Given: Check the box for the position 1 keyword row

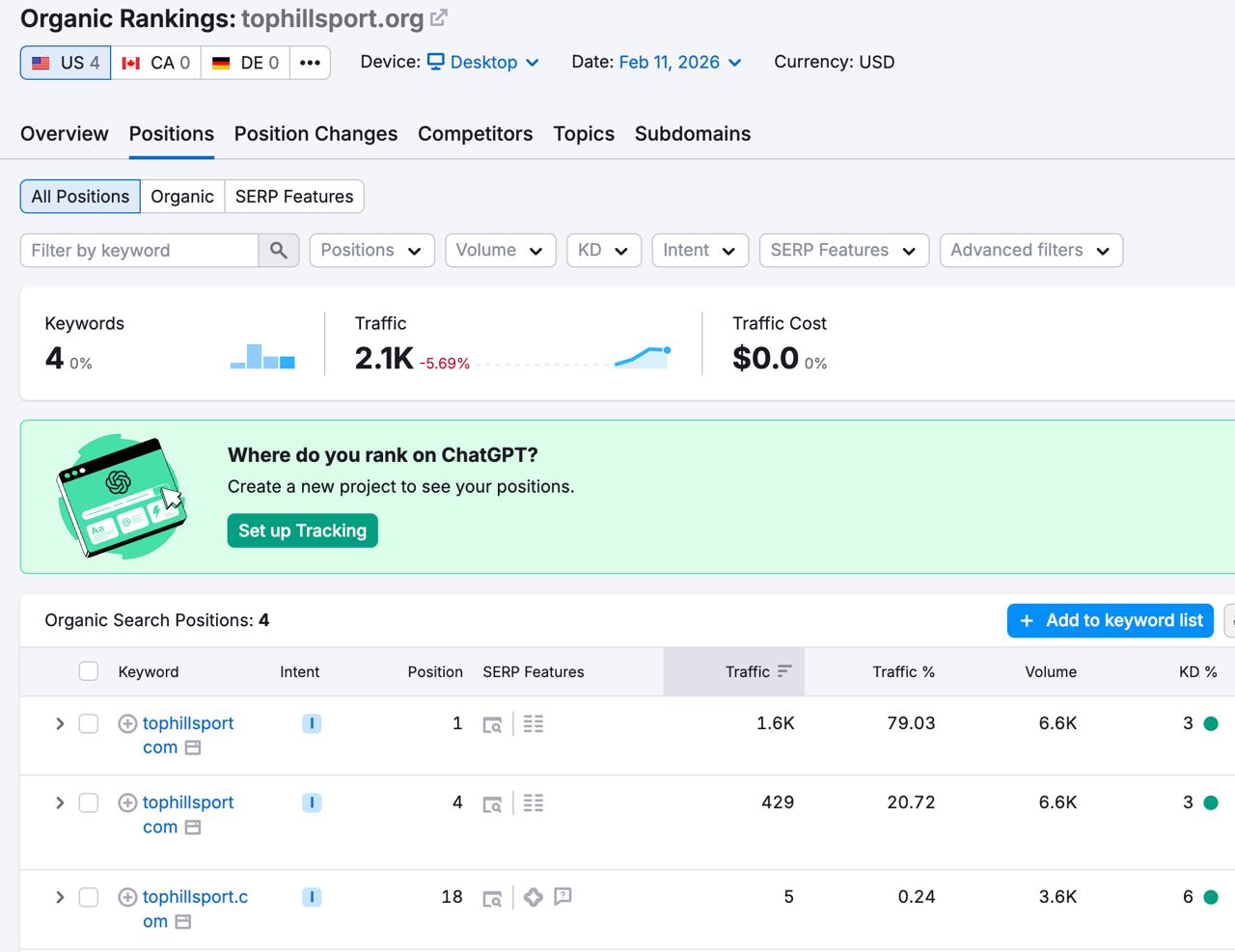Looking at the screenshot, I should click(x=89, y=723).
